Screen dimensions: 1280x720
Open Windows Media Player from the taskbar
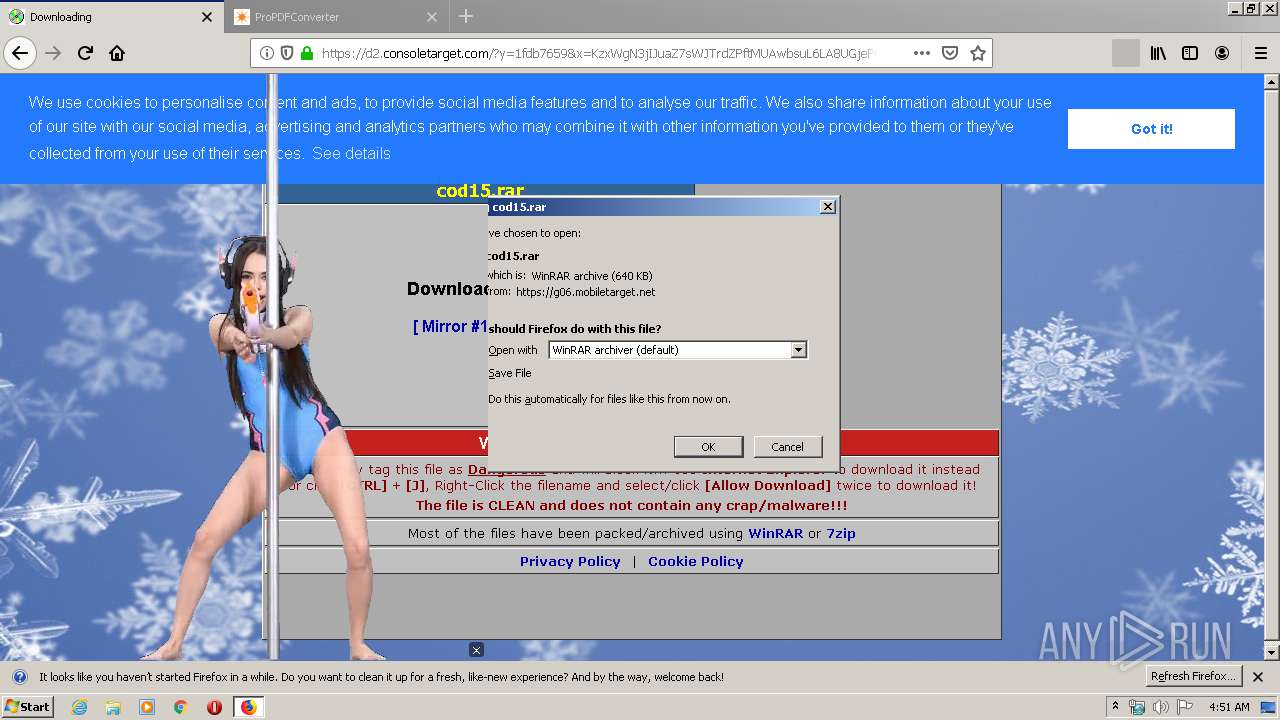tap(147, 707)
